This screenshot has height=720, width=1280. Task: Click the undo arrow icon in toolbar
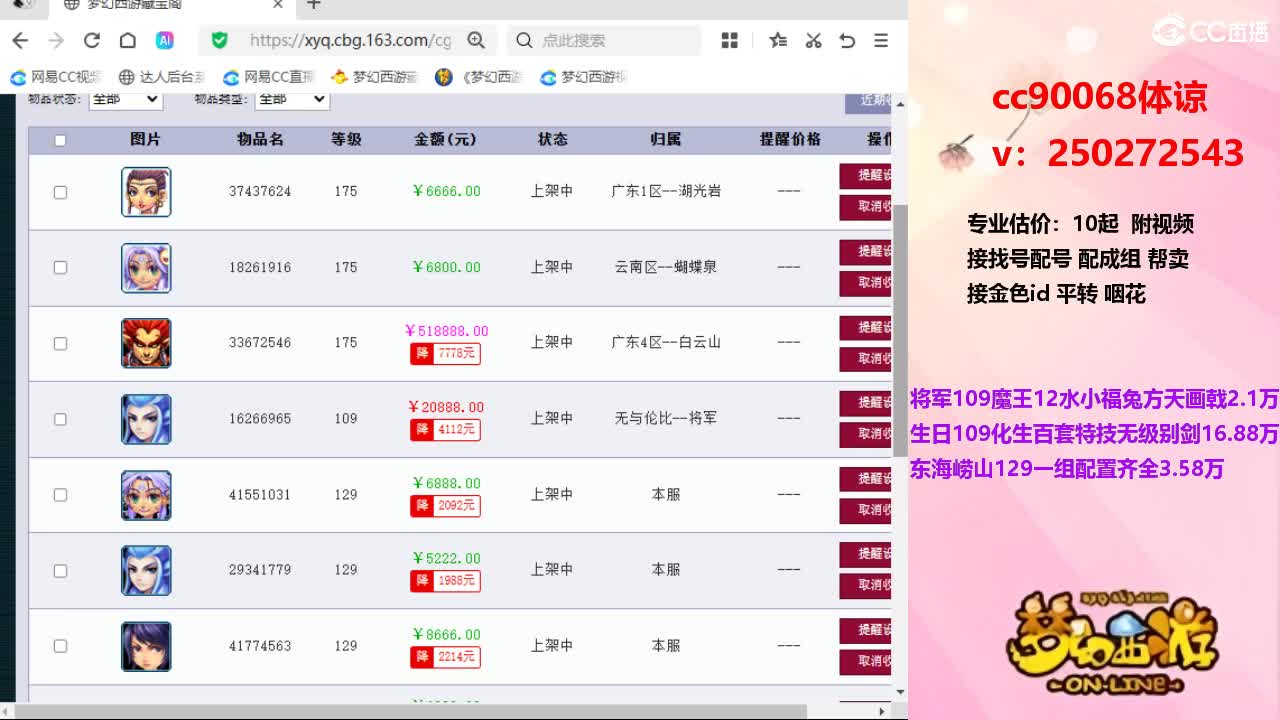pos(847,40)
